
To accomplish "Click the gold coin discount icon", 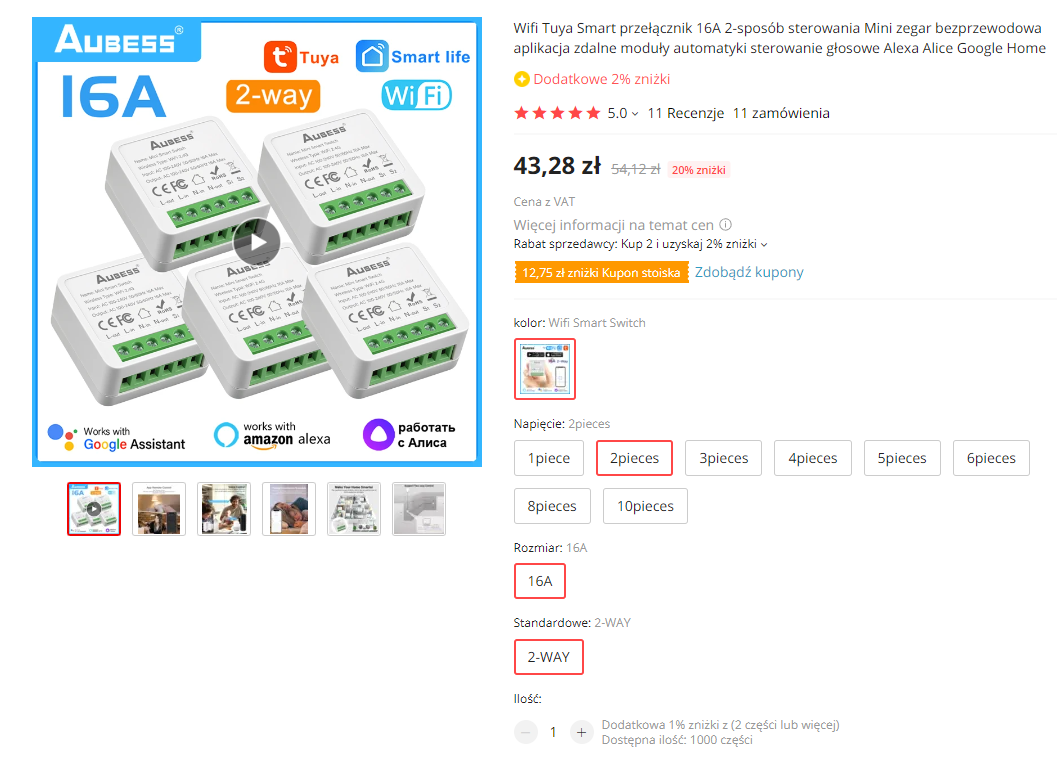I will [x=522, y=80].
